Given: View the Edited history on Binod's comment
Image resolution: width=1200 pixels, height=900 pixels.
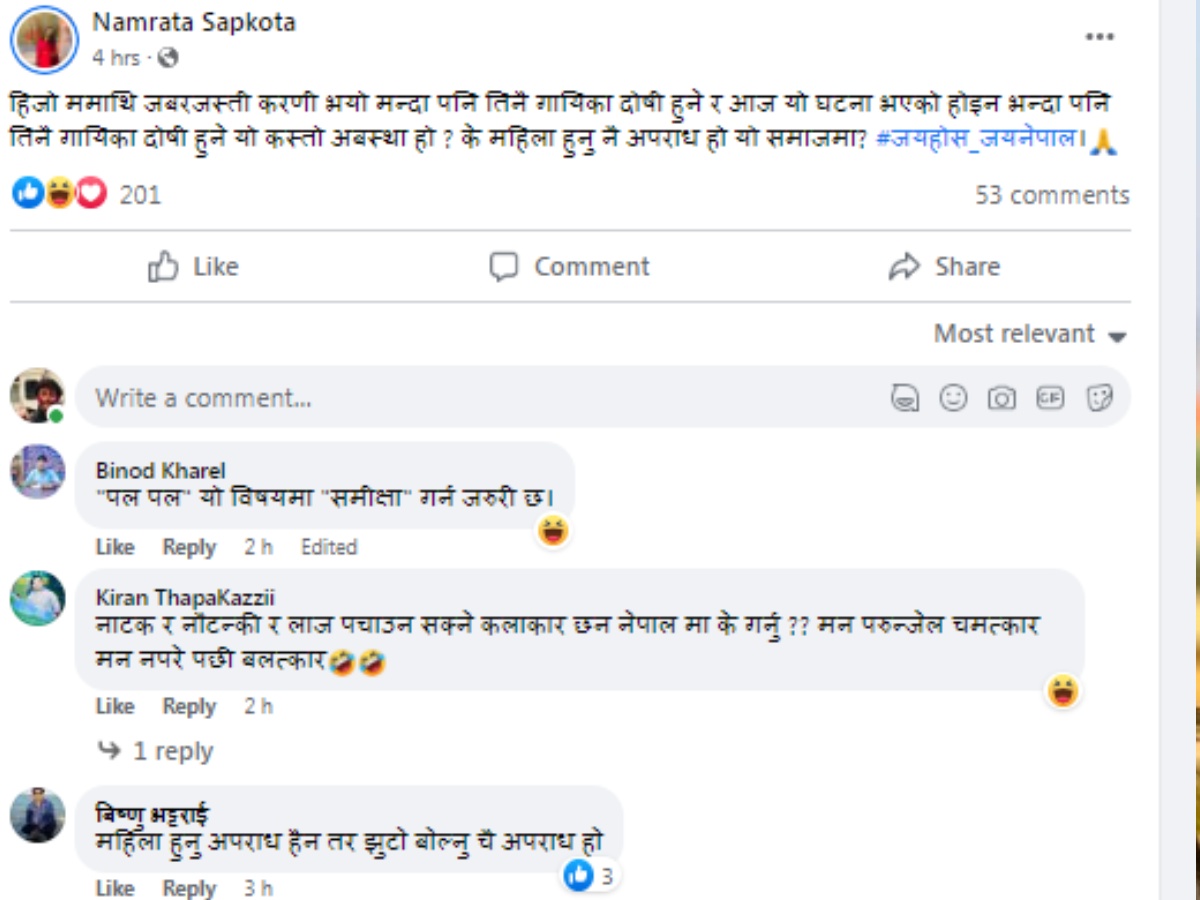Looking at the screenshot, I should 328,547.
